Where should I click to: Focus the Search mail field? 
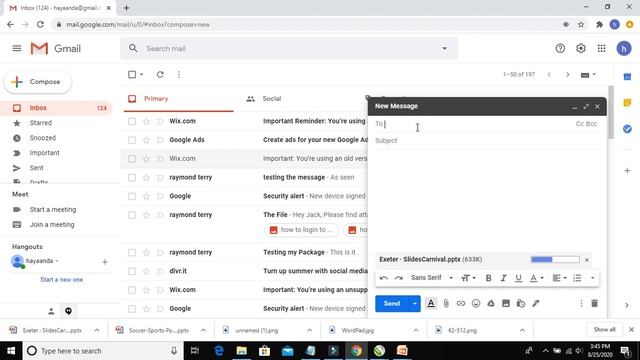(290, 49)
